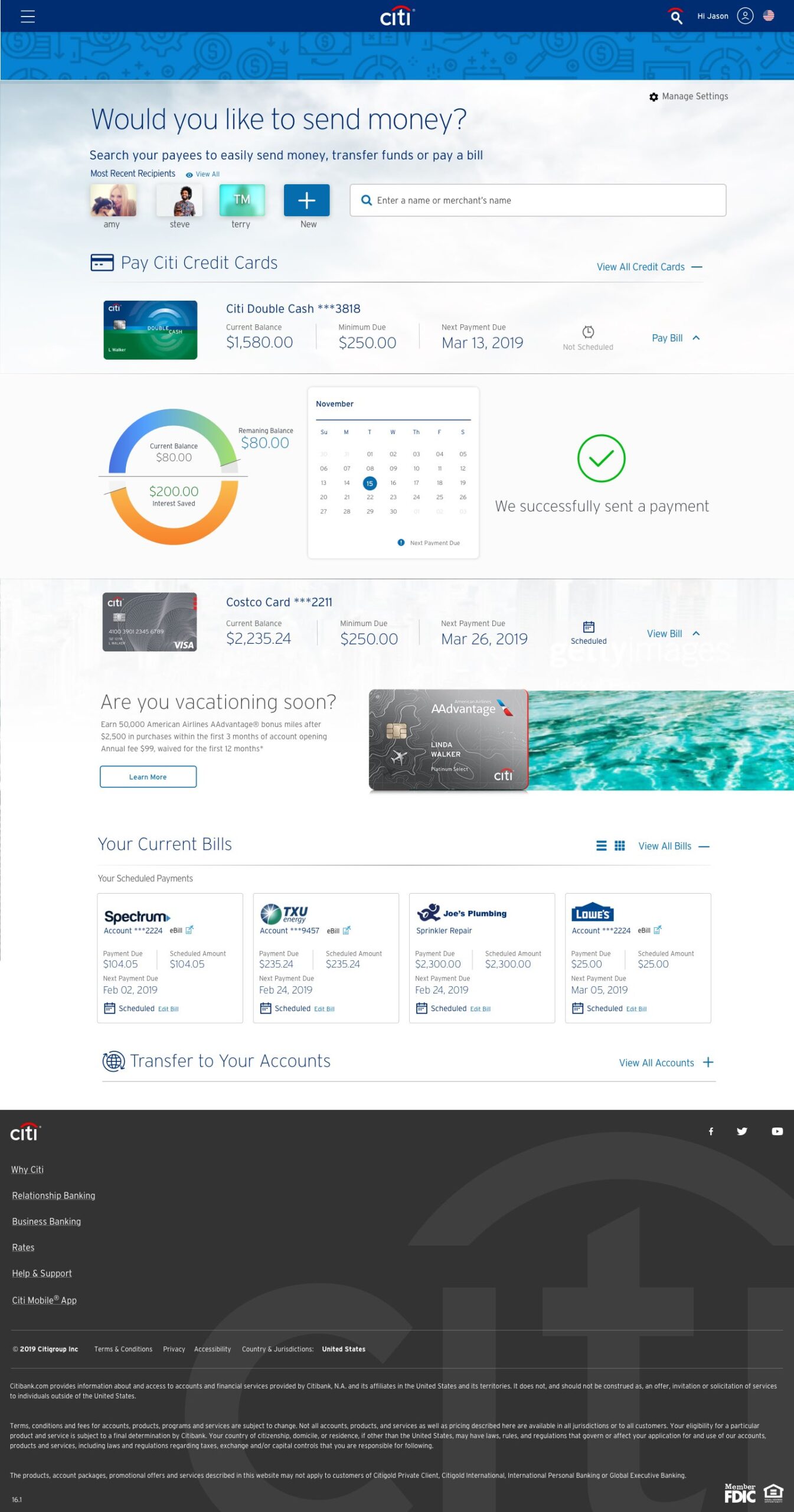Image resolution: width=794 pixels, height=1512 pixels.
Task: Click the New recipient plus button
Action: click(306, 200)
